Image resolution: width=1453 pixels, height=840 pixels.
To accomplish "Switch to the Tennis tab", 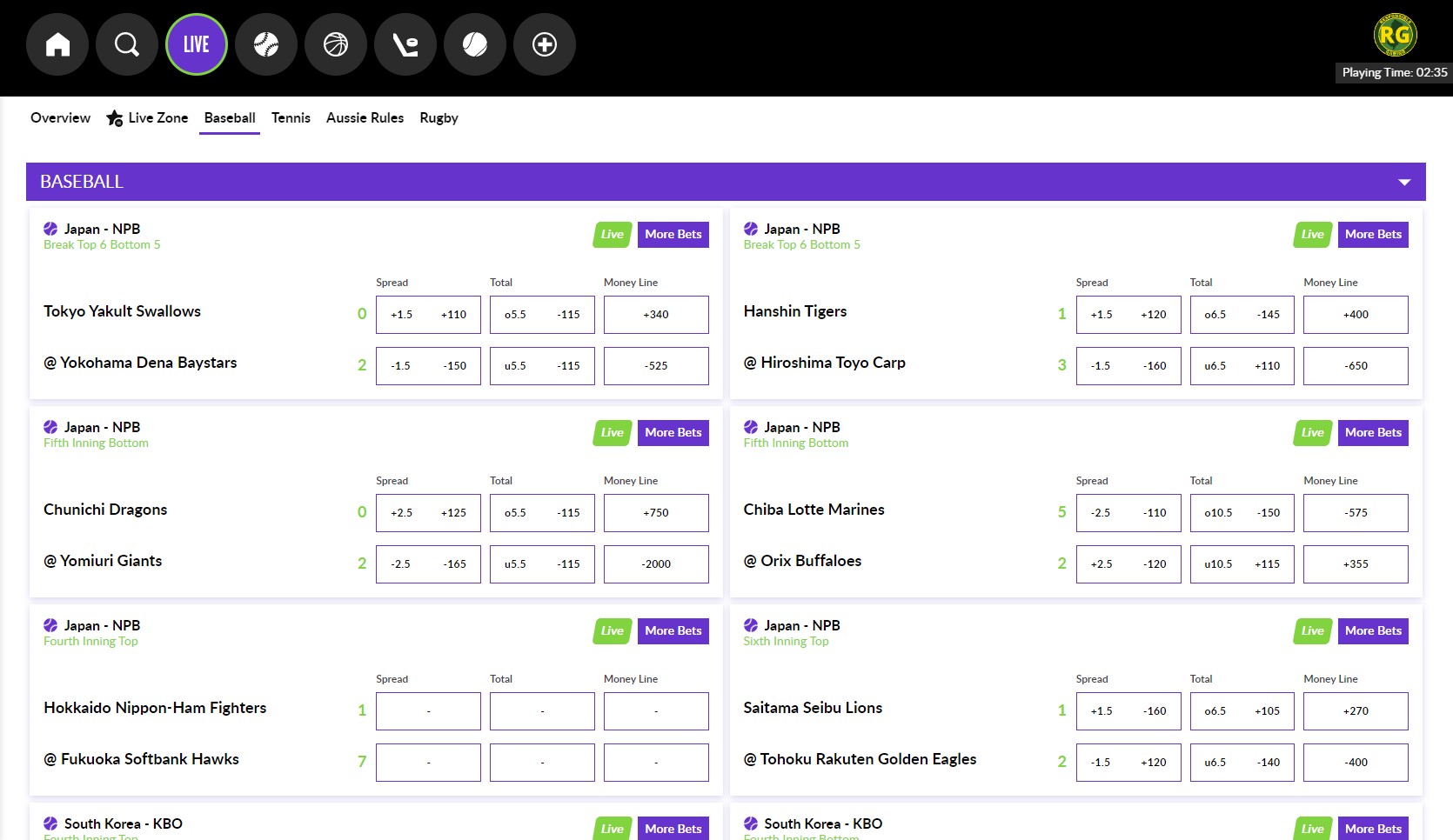I will pos(291,117).
